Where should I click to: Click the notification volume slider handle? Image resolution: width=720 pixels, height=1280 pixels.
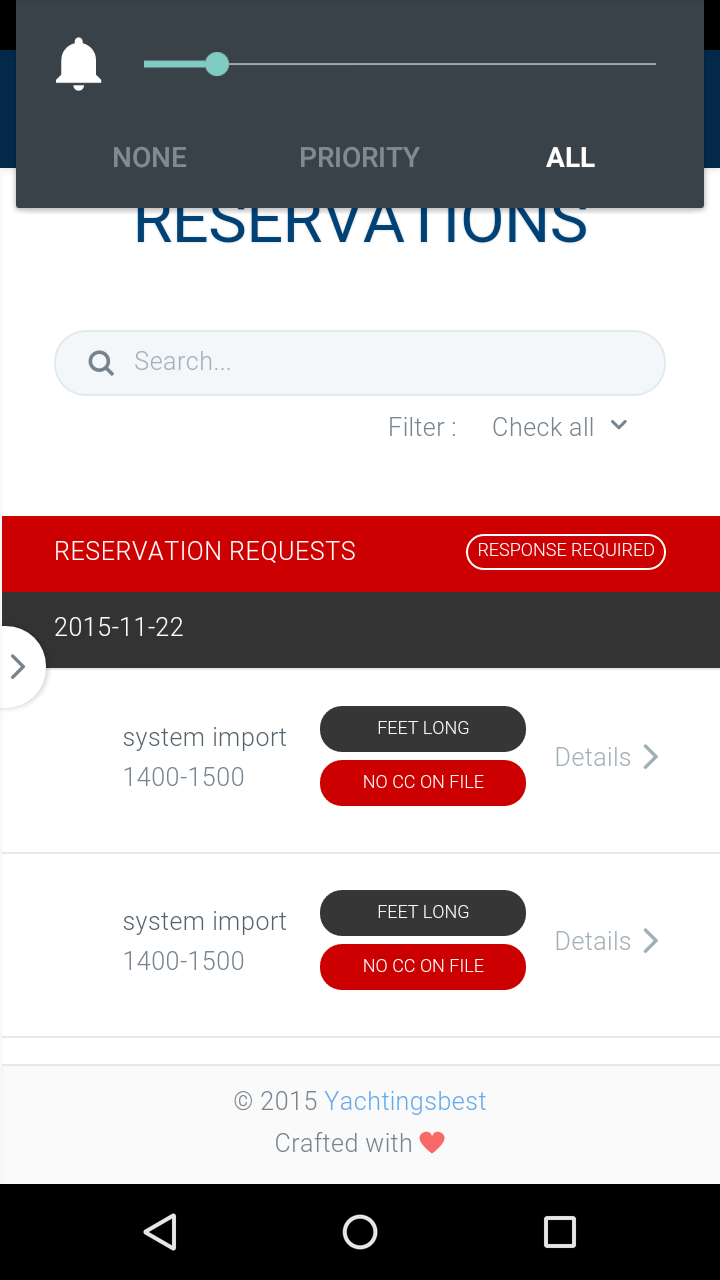(x=217, y=64)
